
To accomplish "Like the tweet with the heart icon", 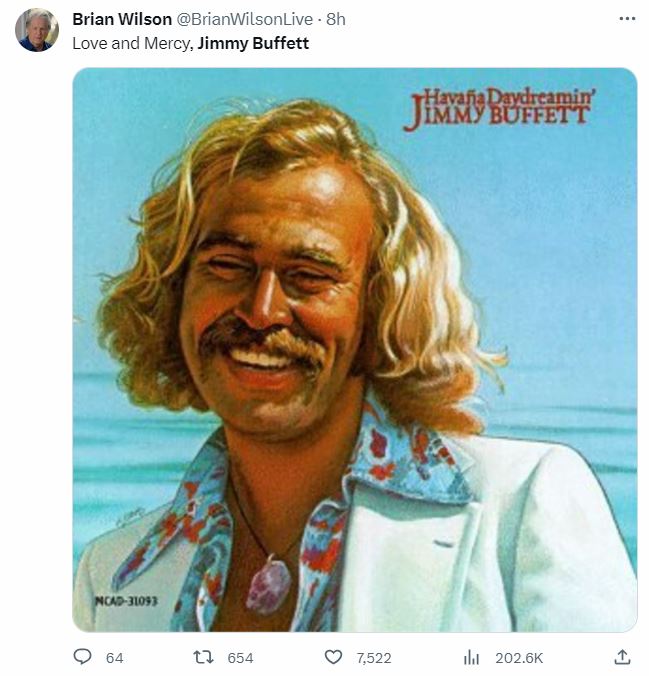I will click(x=333, y=657).
